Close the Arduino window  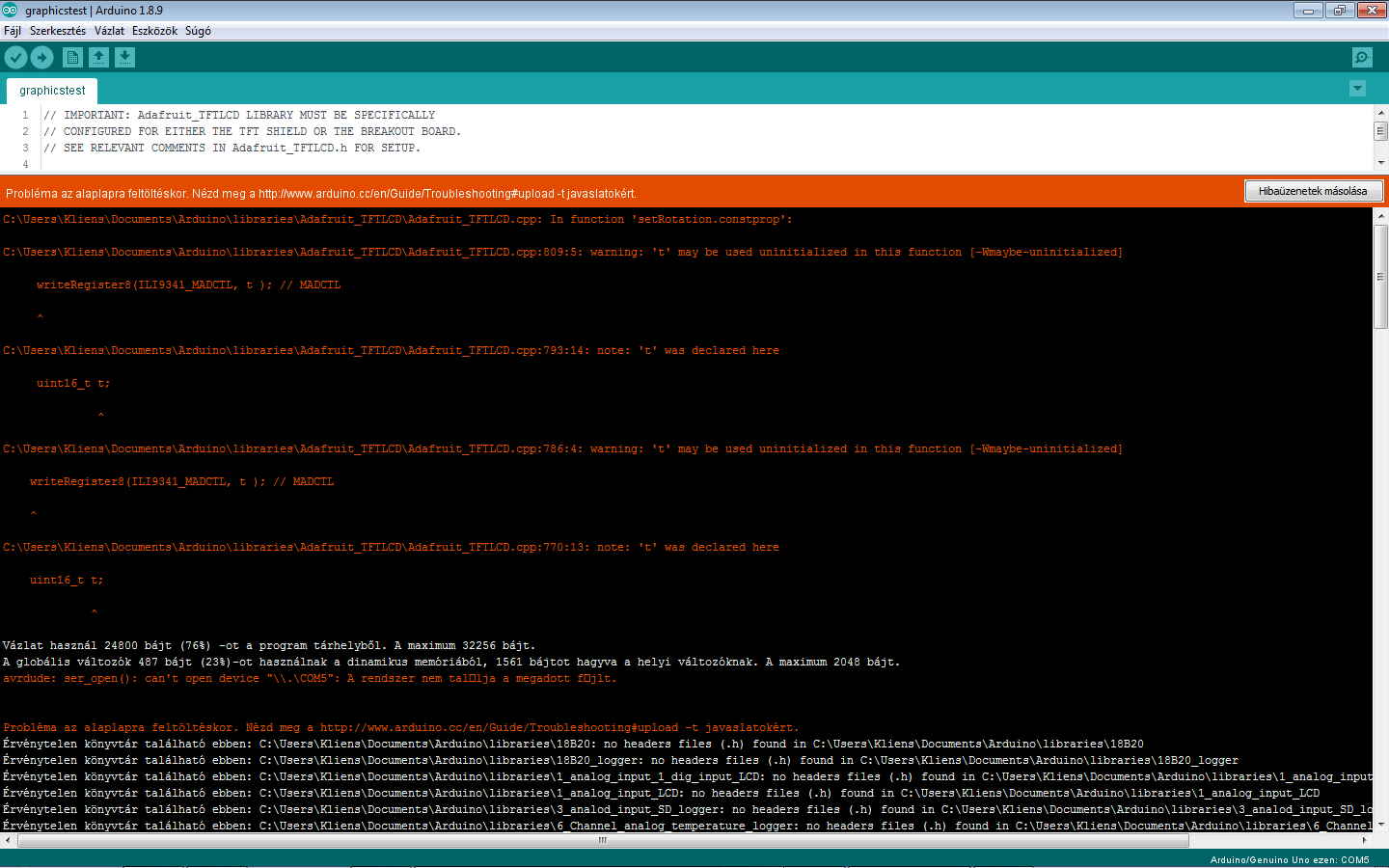(1371, 11)
